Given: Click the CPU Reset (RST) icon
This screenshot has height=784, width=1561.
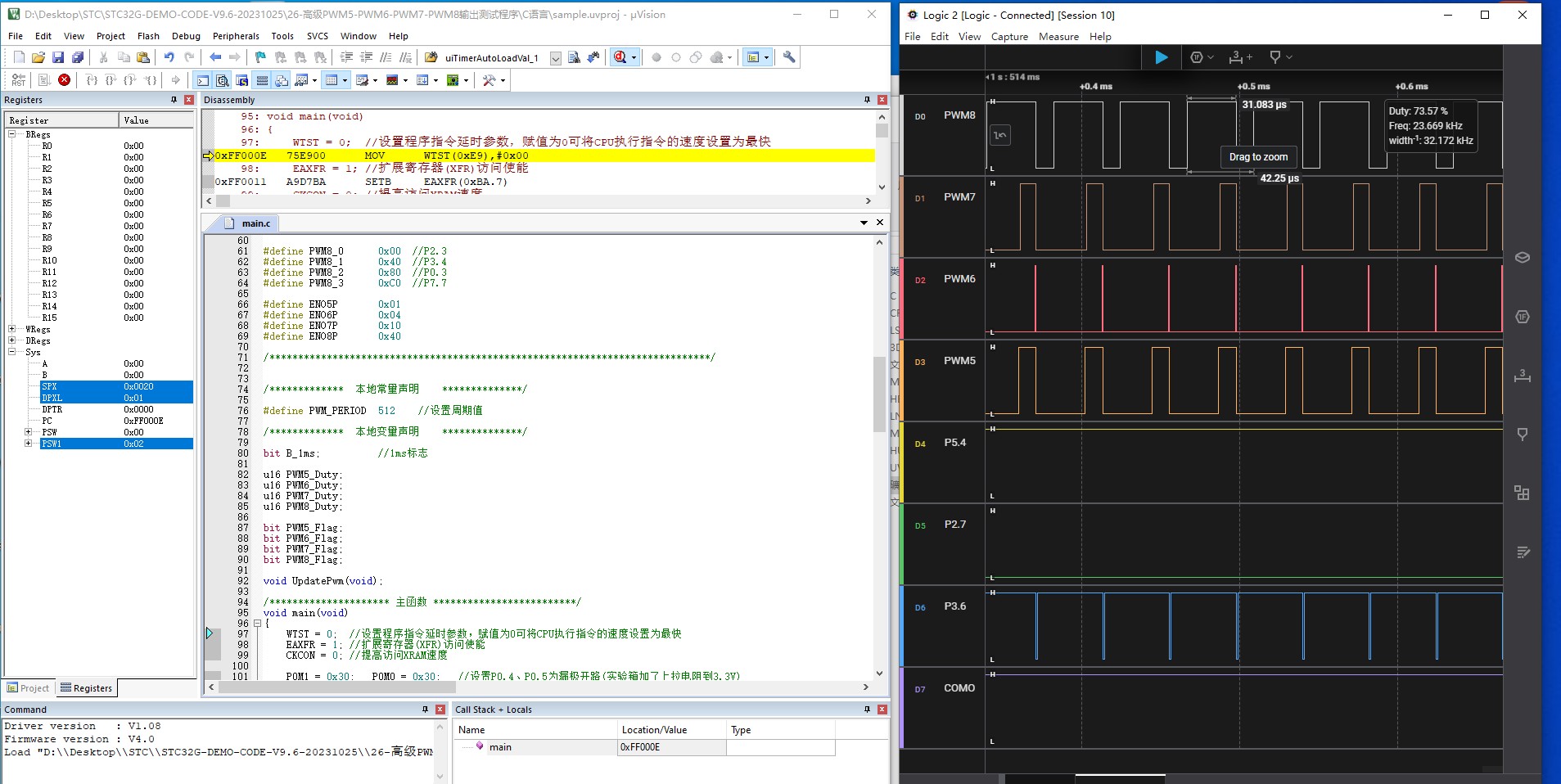Looking at the screenshot, I should pos(19,80).
